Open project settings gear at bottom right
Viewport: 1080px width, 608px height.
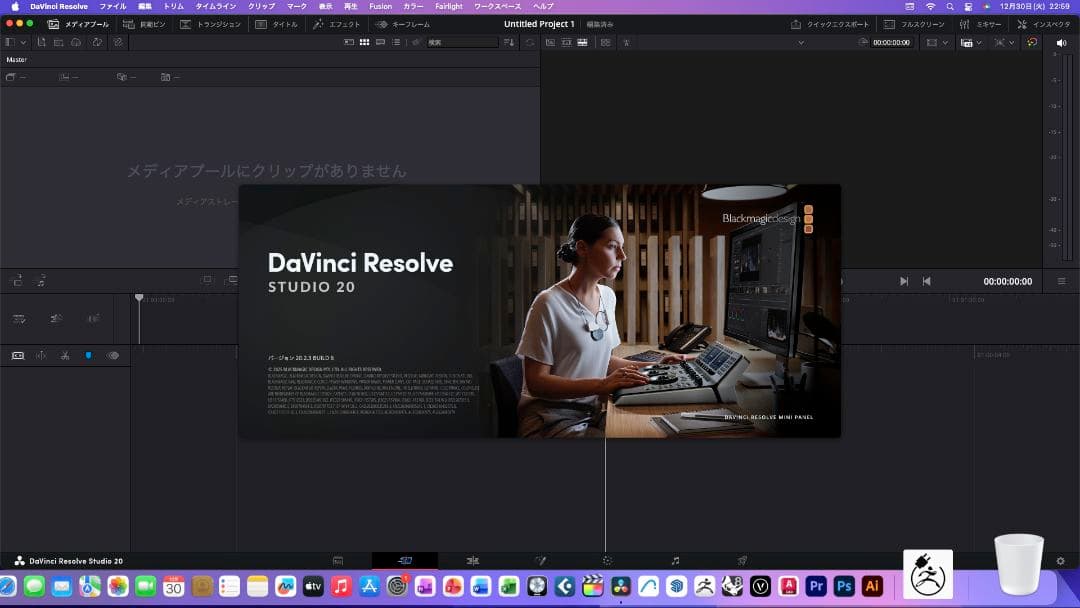1060,561
